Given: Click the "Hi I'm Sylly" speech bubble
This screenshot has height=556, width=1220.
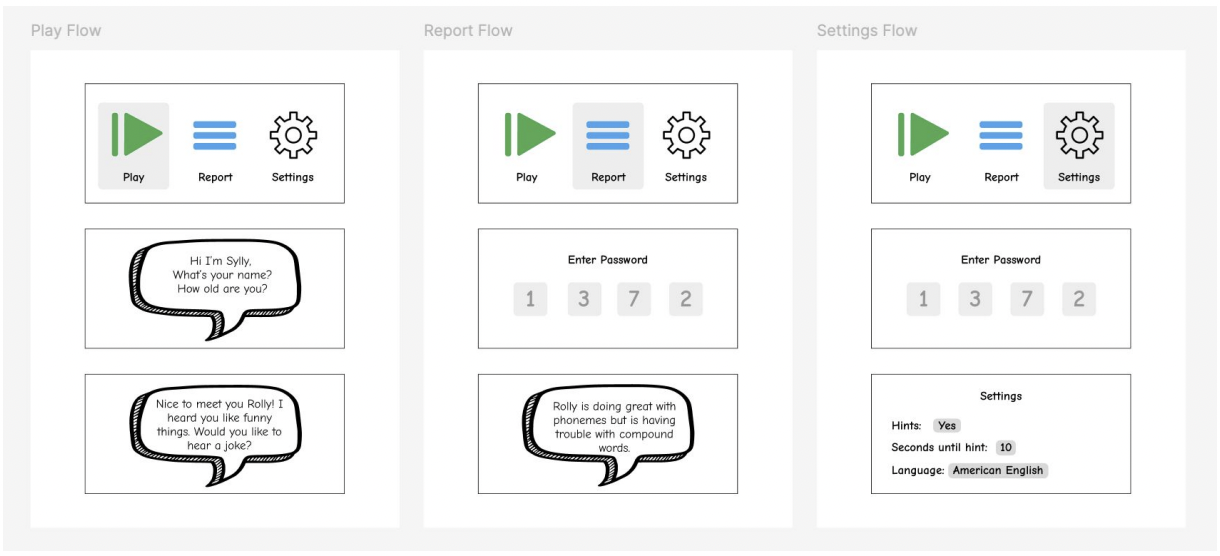Looking at the screenshot, I should pyautogui.click(x=215, y=288).
